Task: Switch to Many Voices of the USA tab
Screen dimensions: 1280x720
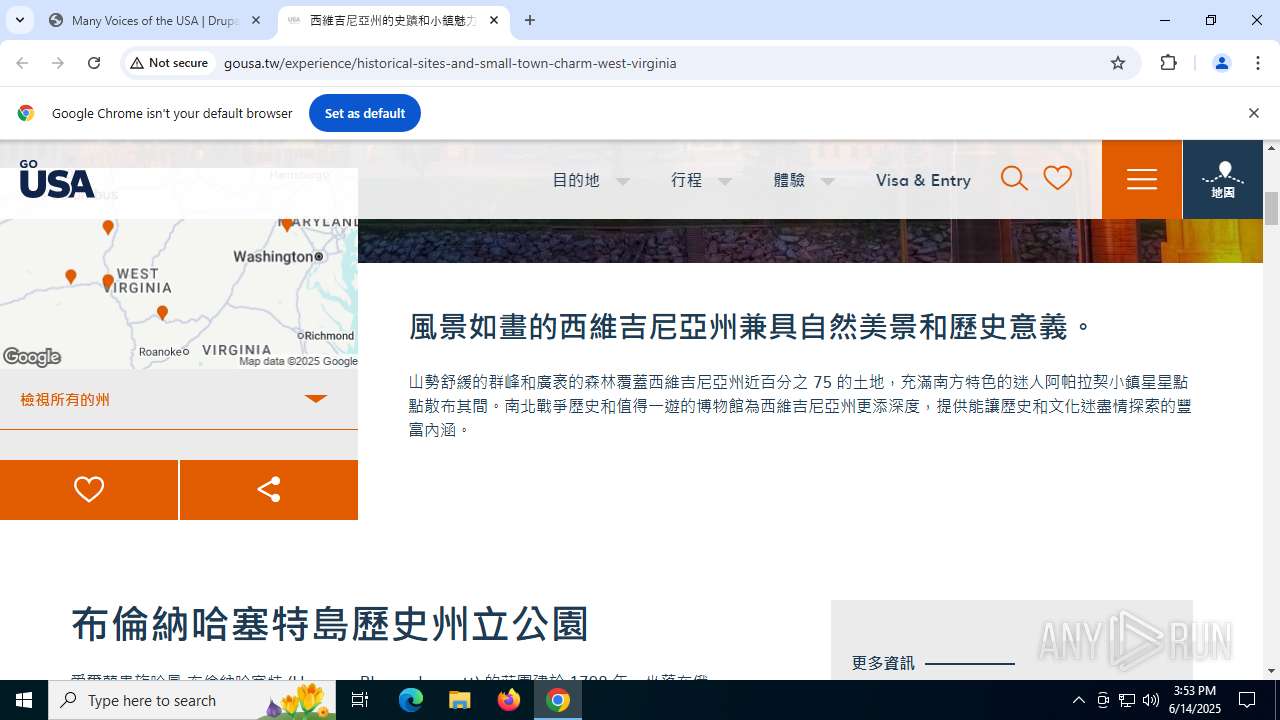Action: (155, 20)
